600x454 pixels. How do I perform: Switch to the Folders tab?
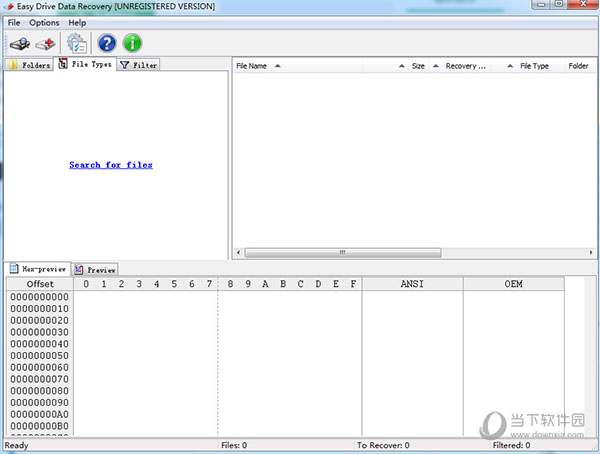[x=29, y=65]
